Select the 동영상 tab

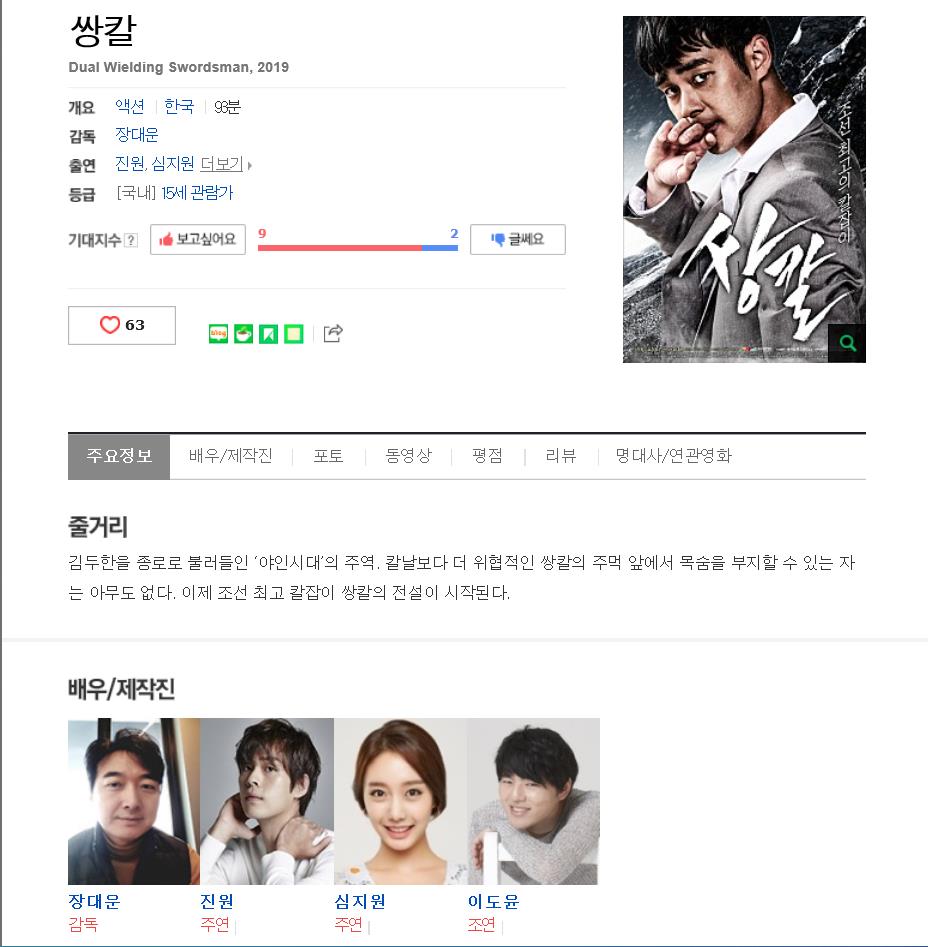408,455
